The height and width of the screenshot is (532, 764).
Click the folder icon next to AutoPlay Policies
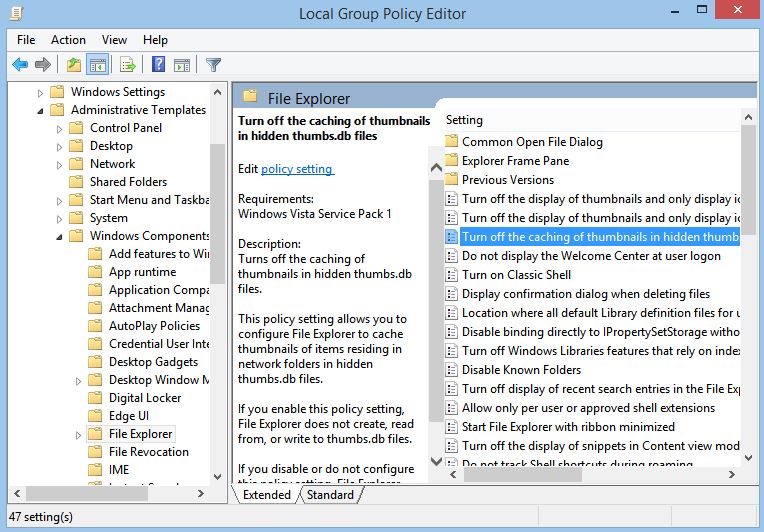coord(95,326)
